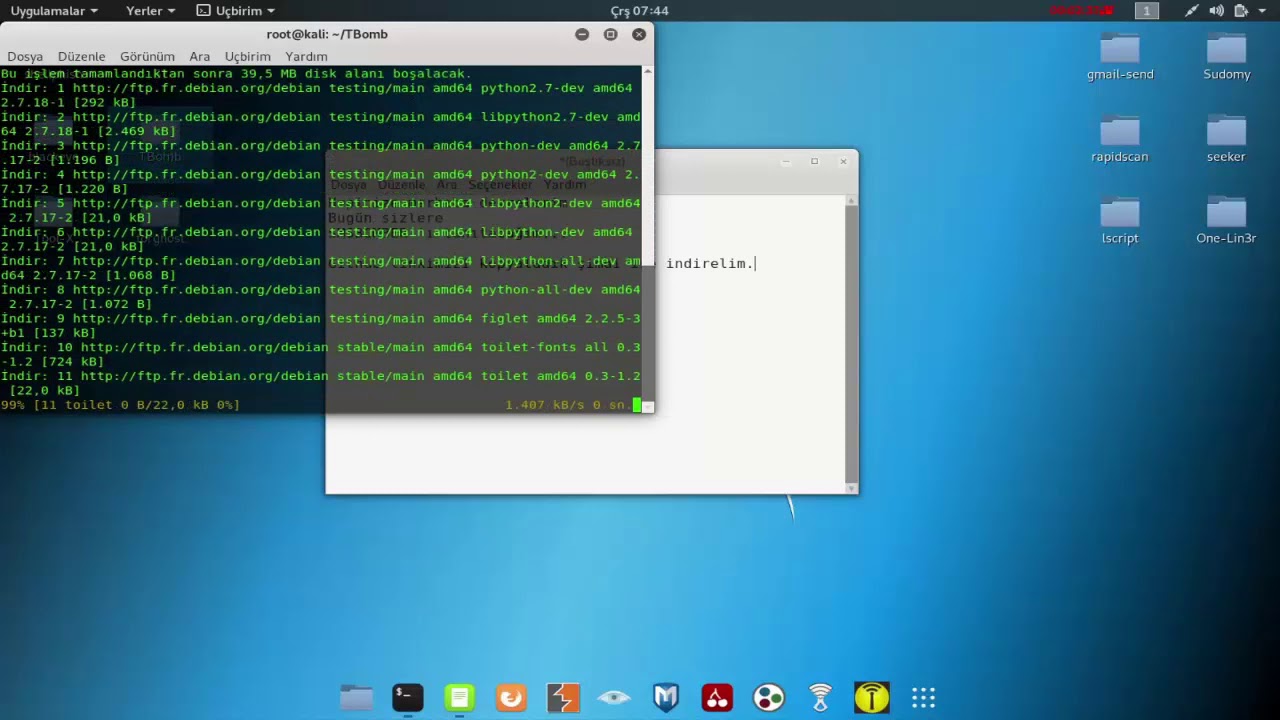Click the '99% [11 toilet 0 B/22,0 kB 0%]' progress line
This screenshot has width=1280, height=720.
120,405
